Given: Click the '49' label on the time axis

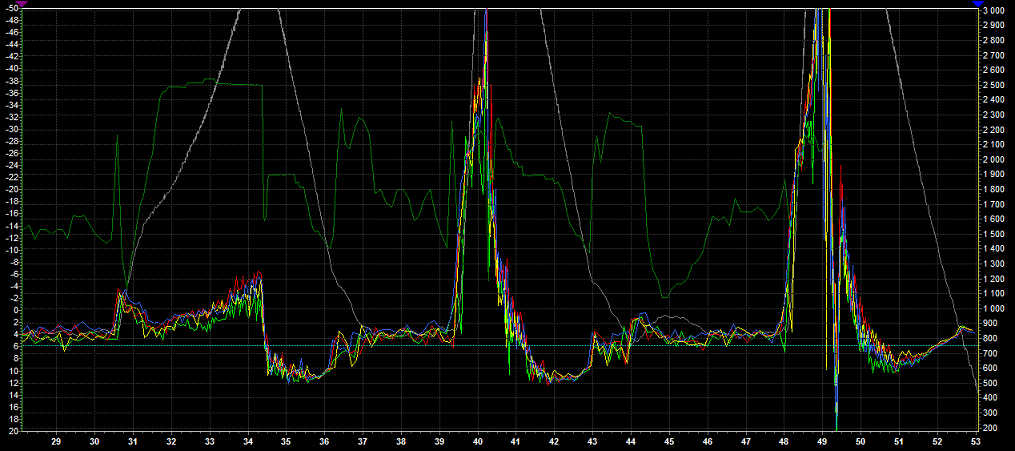Looking at the screenshot, I should tap(822, 441).
